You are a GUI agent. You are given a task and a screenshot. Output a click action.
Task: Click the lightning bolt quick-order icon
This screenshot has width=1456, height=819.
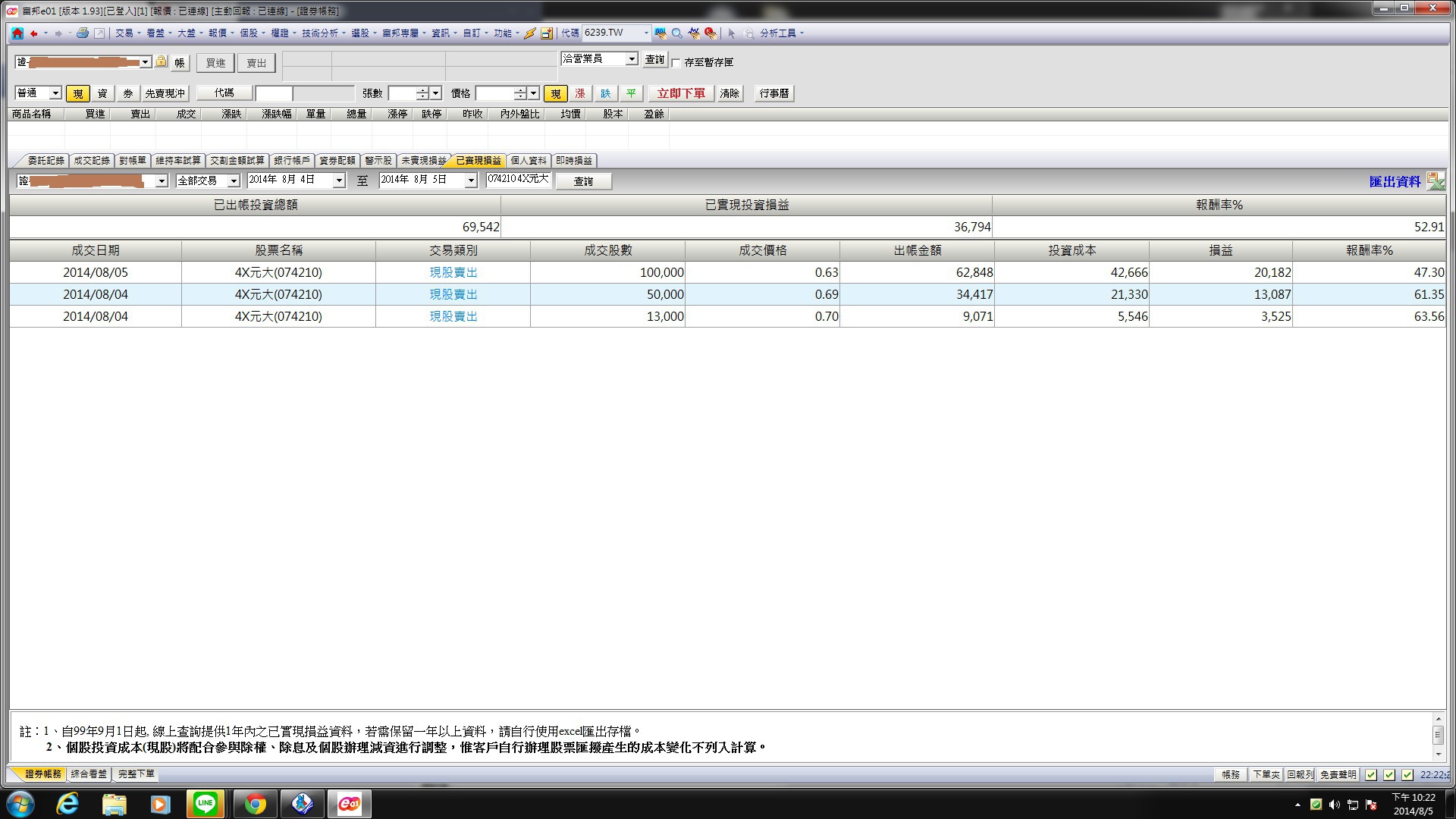530,33
